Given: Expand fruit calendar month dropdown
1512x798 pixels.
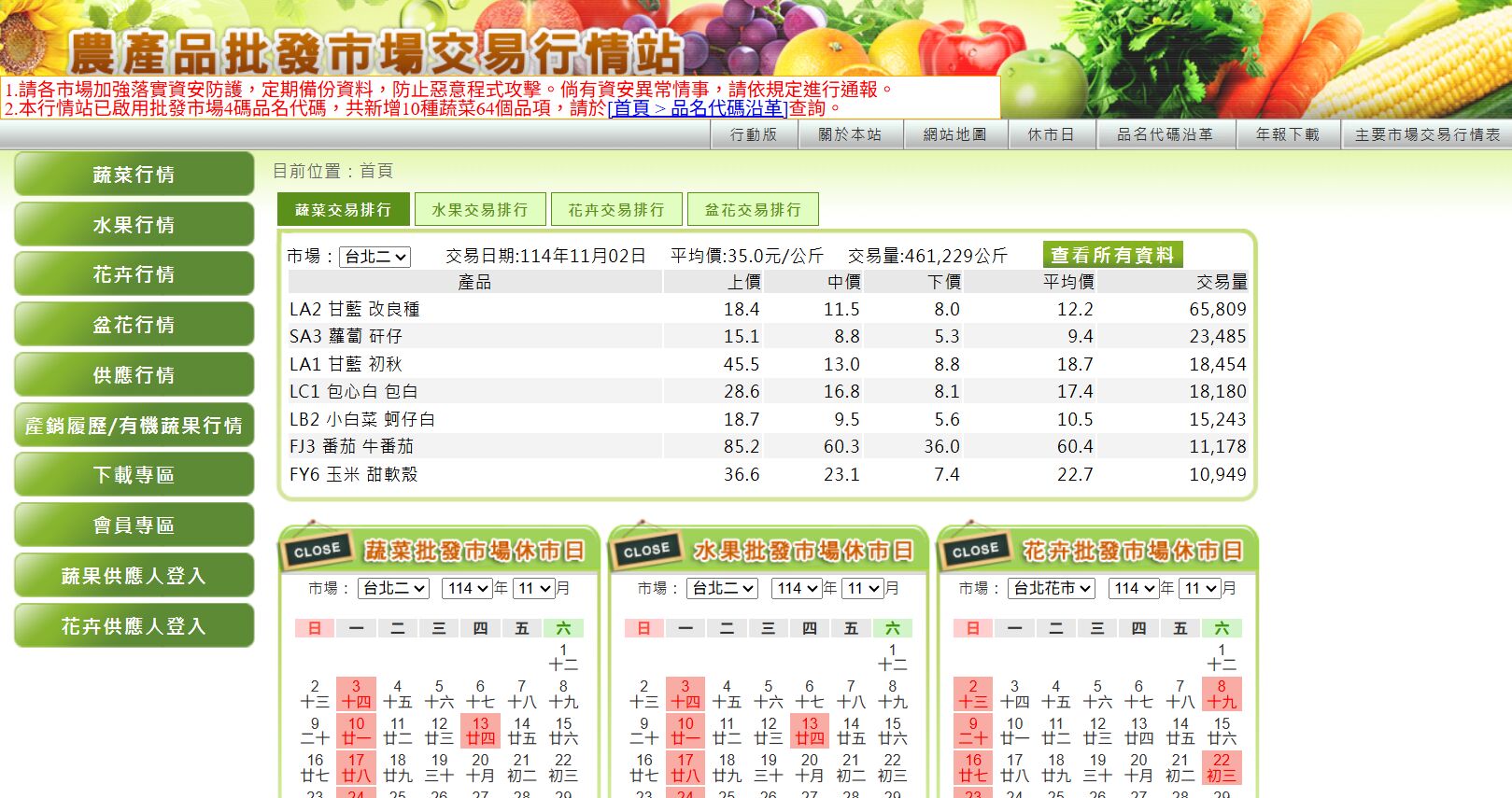Looking at the screenshot, I should coord(862,589).
